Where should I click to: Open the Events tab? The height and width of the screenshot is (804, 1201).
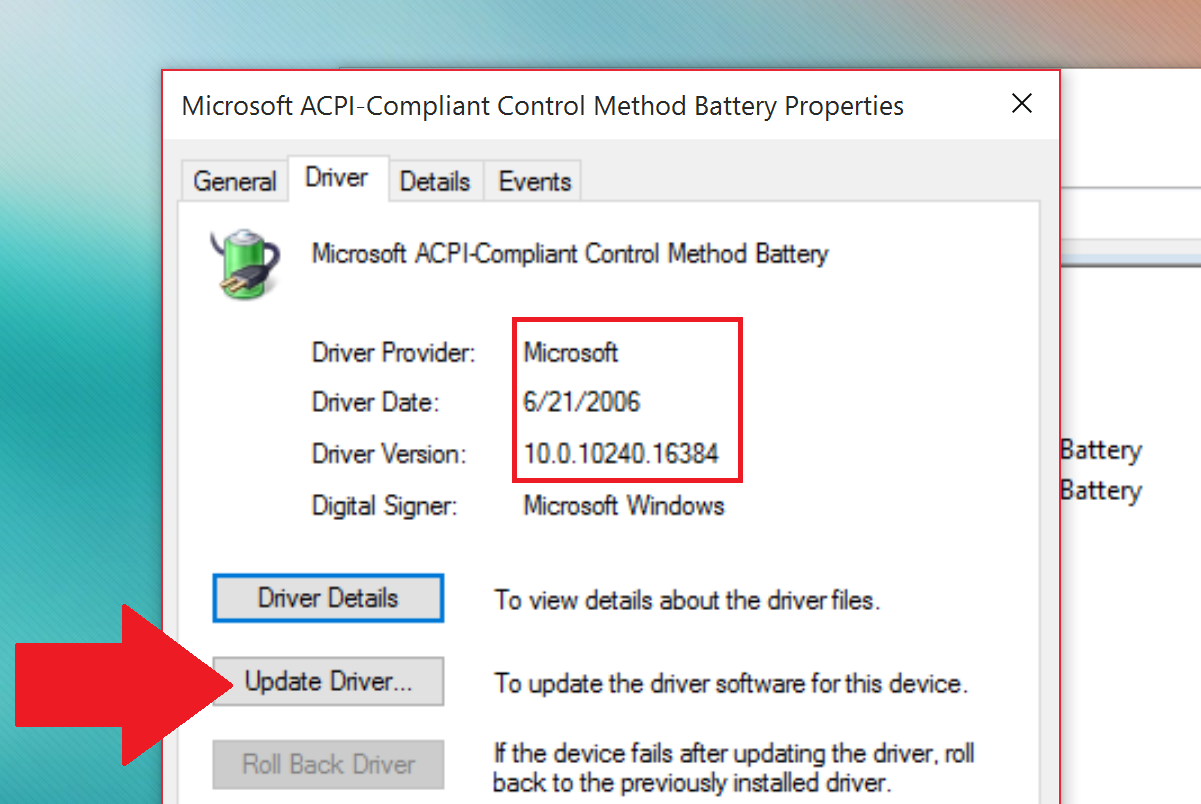pos(534,181)
